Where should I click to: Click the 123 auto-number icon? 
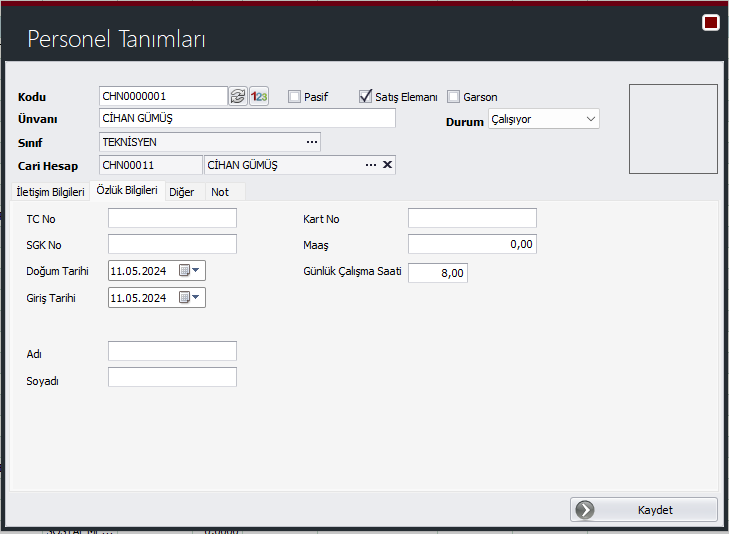pyautogui.click(x=259, y=97)
